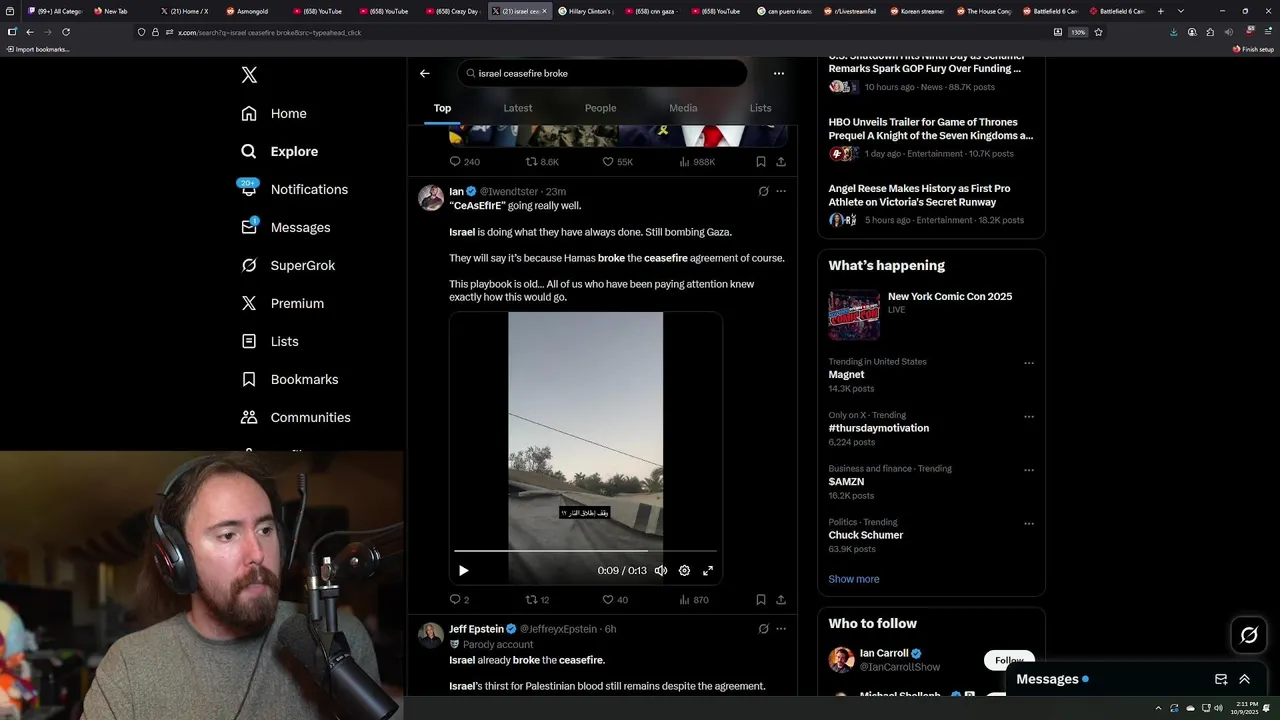Open Jeff Epstein's profile name link
Viewport: 1280px width, 720px height.
(476, 629)
